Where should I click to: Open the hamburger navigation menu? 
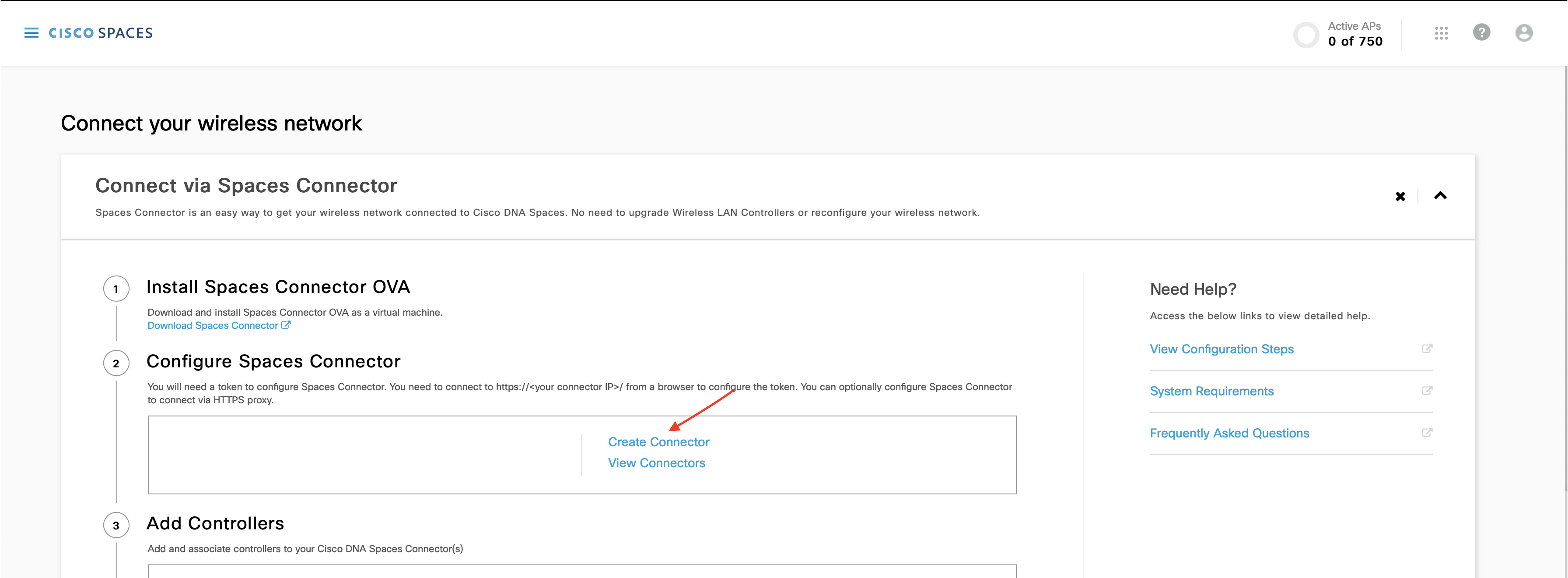(x=31, y=33)
